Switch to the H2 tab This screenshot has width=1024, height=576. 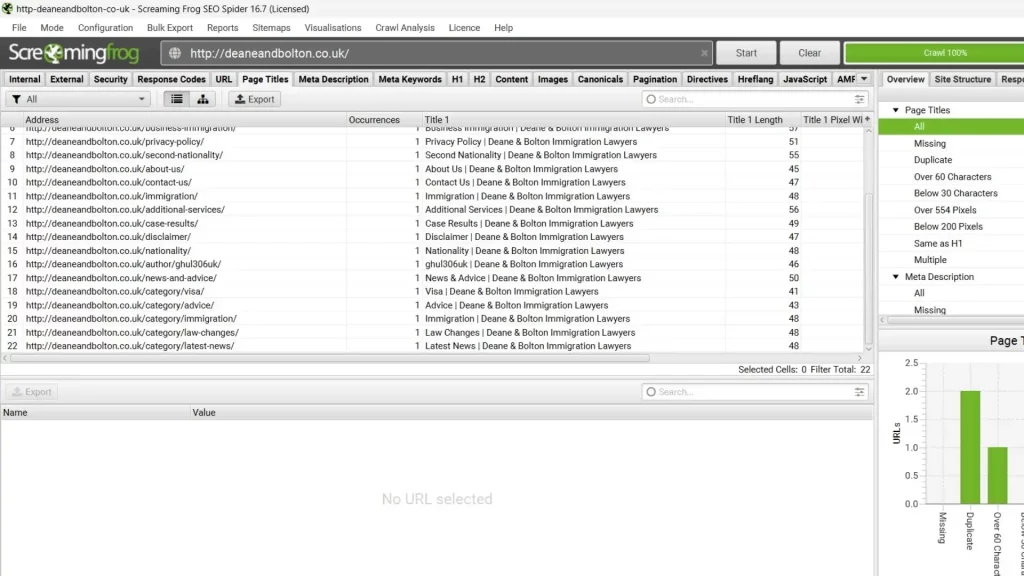point(479,79)
